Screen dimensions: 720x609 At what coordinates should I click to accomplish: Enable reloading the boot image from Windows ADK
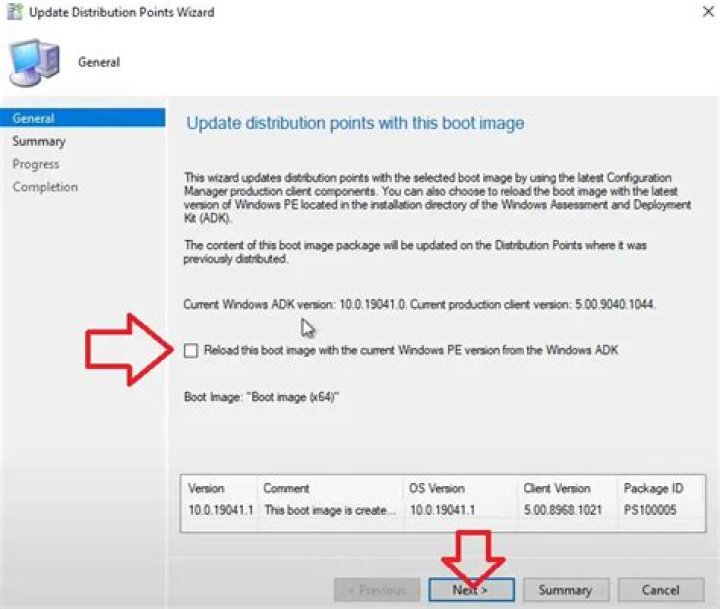click(x=191, y=350)
